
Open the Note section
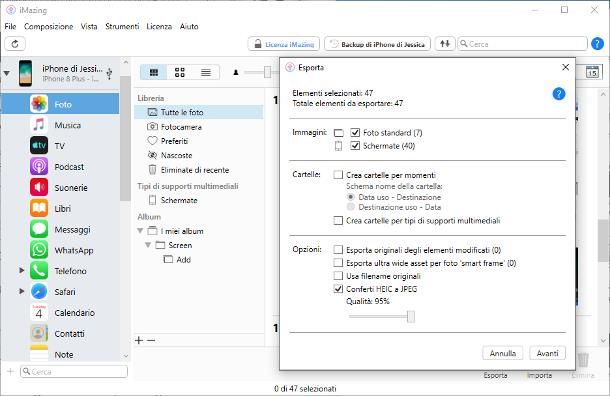point(60,354)
